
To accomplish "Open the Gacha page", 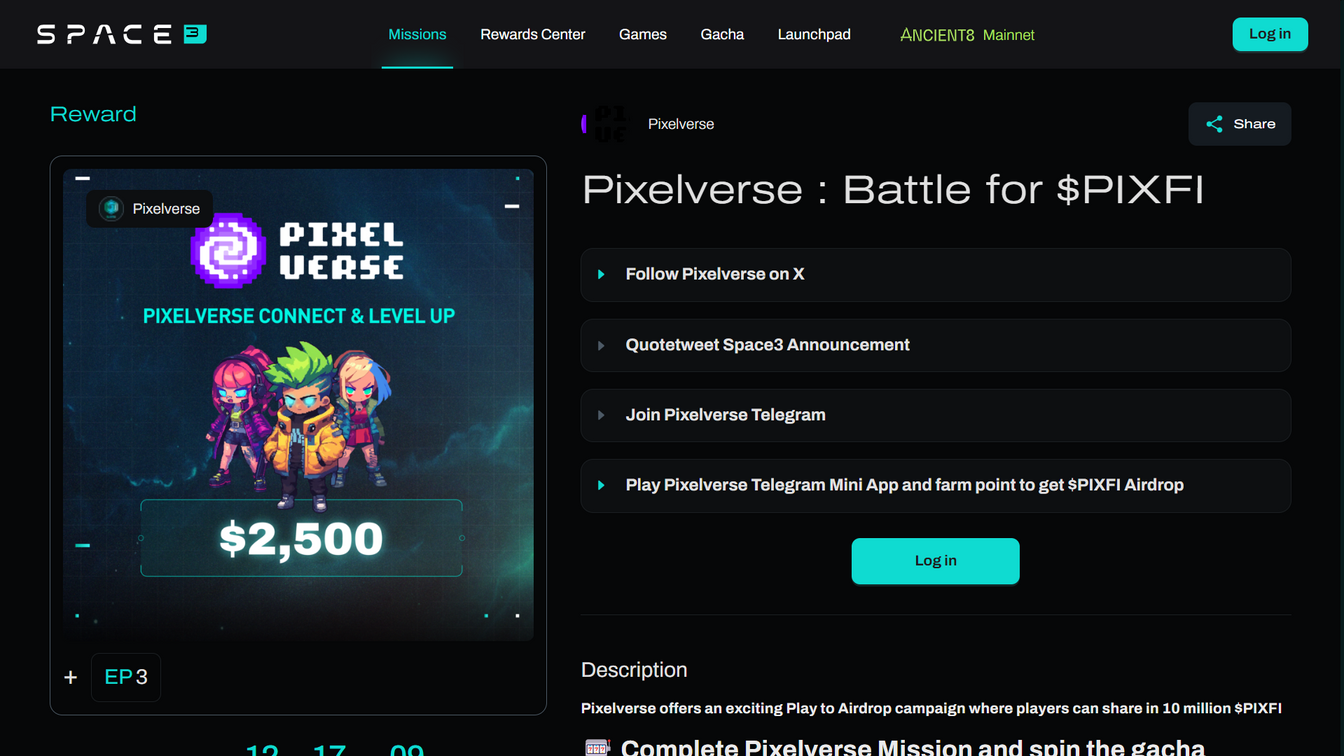I will click(722, 34).
